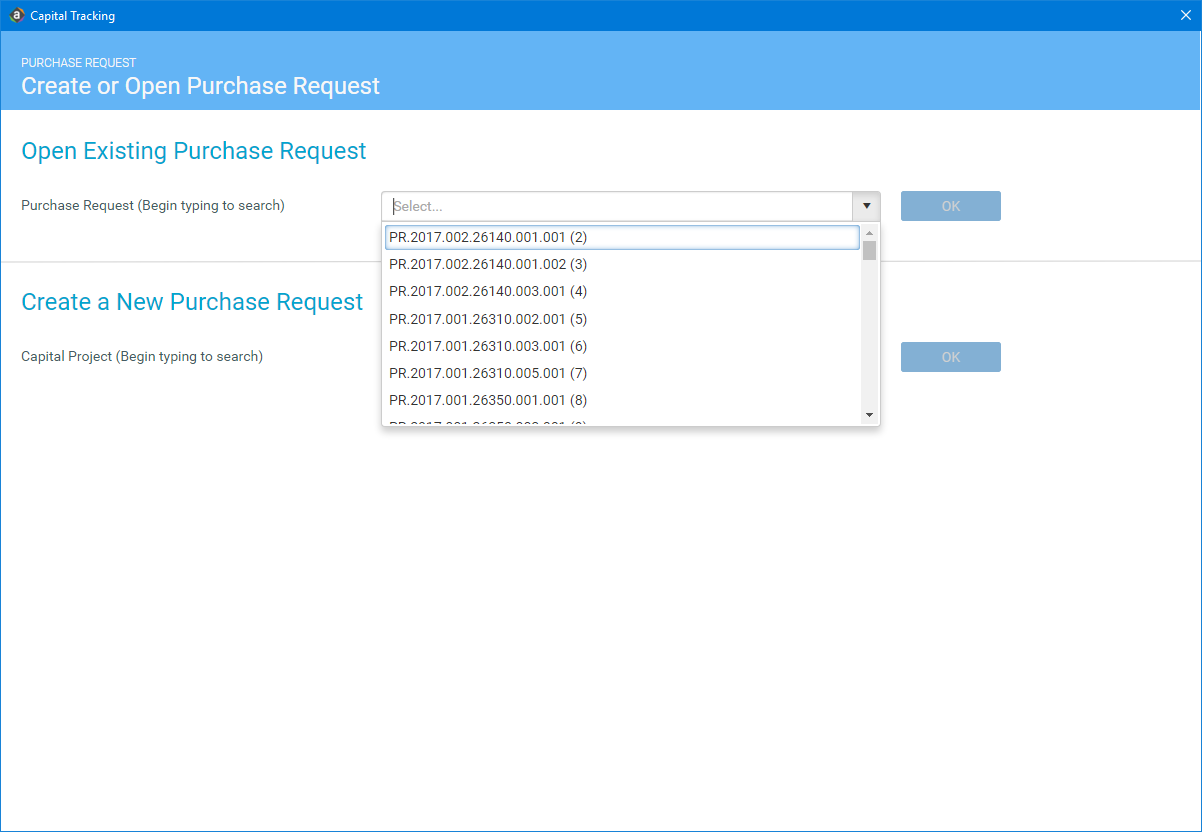Click the Open Existing Purchase Request heading
Screen dimensions: 1202x832
[x=194, y=151]
